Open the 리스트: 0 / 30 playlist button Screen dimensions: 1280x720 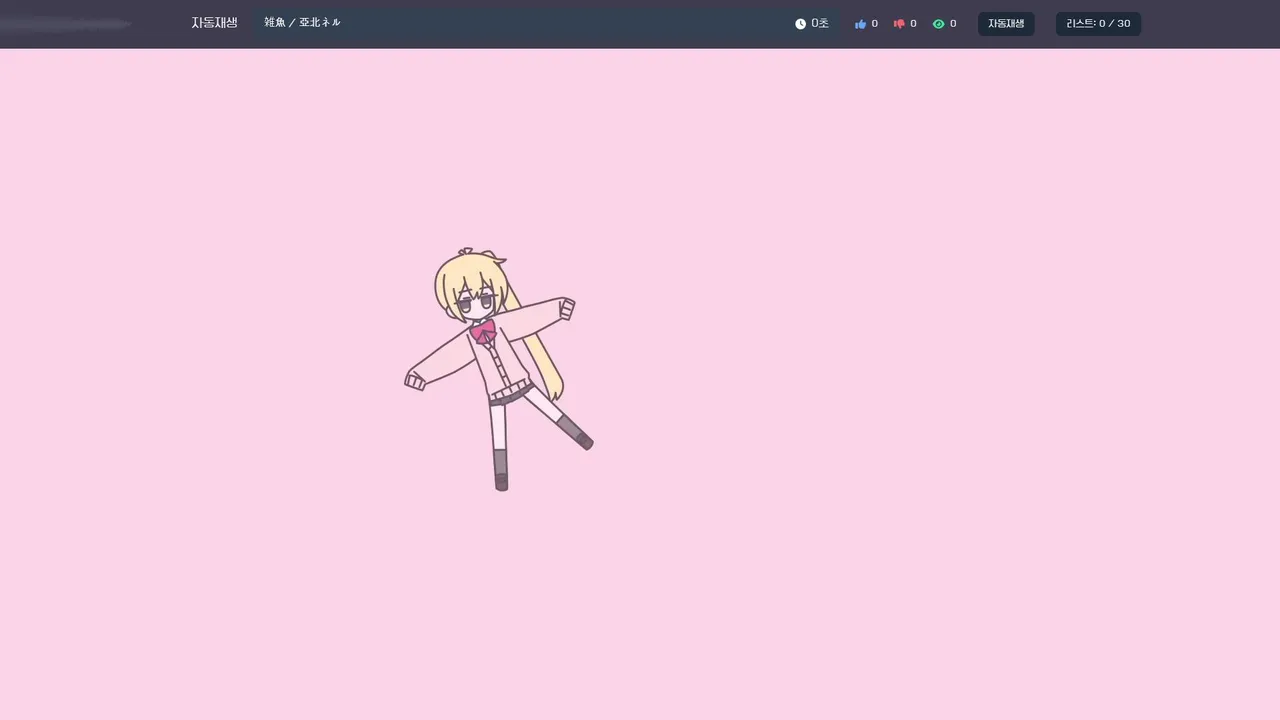click(x=1098, y=24)
